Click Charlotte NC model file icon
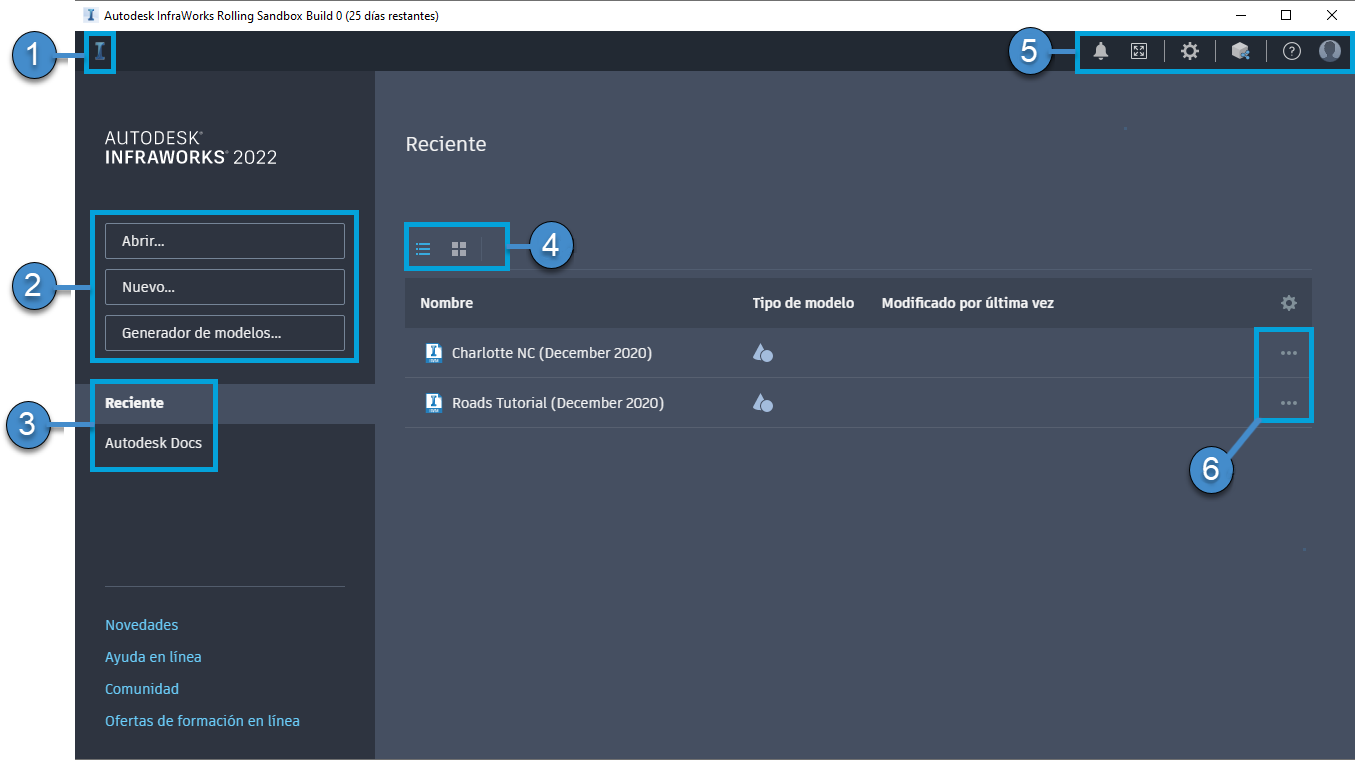1355x760 pixels. 434,353
